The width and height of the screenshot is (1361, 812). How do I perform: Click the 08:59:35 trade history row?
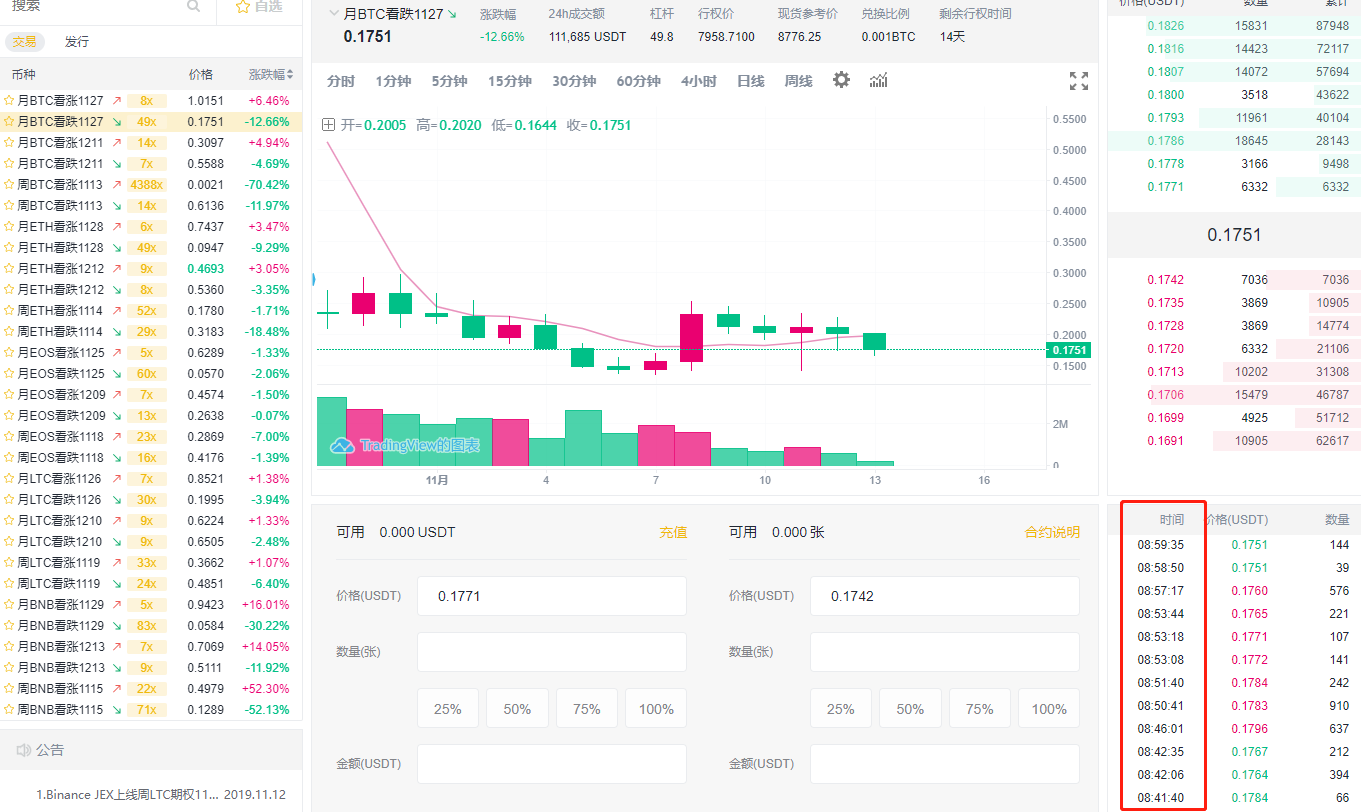click(x=1234, y=546)
